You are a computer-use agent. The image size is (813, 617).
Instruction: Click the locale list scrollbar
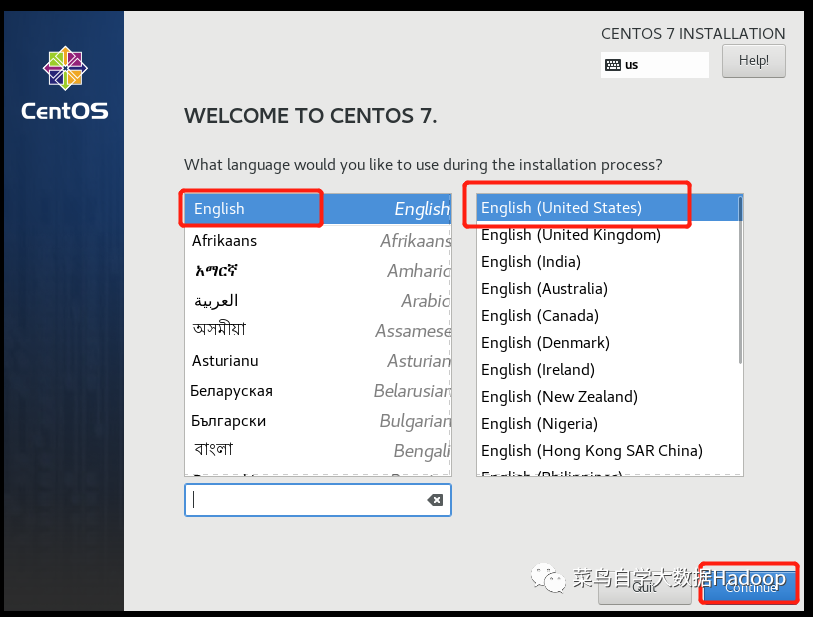pyautogui.click(x=740, y=280)
